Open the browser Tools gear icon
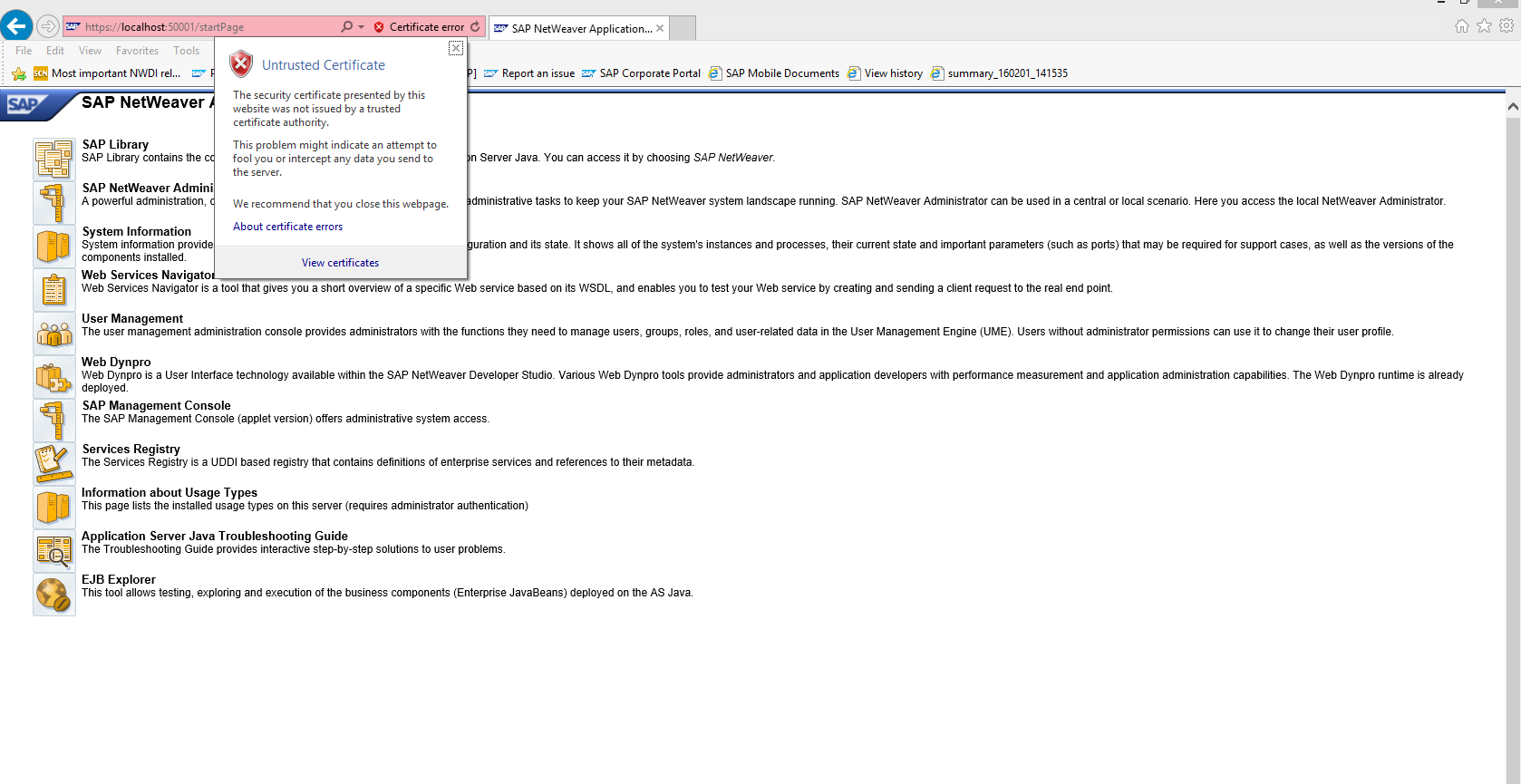This screenshot has height=784, width=1521. click(1506, 26)
